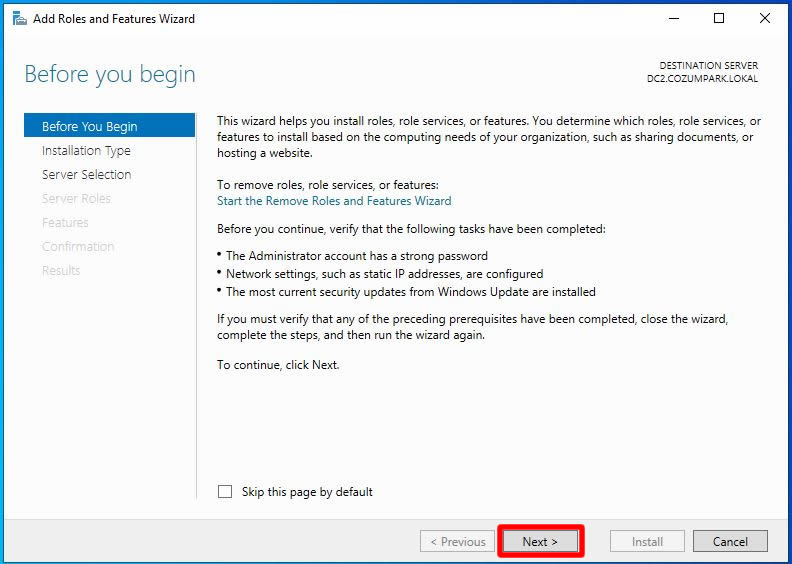Click the DESTINATION SERVER label
Image resolution: width=792 pixels, height=564 pixels.
coord(708,66)
